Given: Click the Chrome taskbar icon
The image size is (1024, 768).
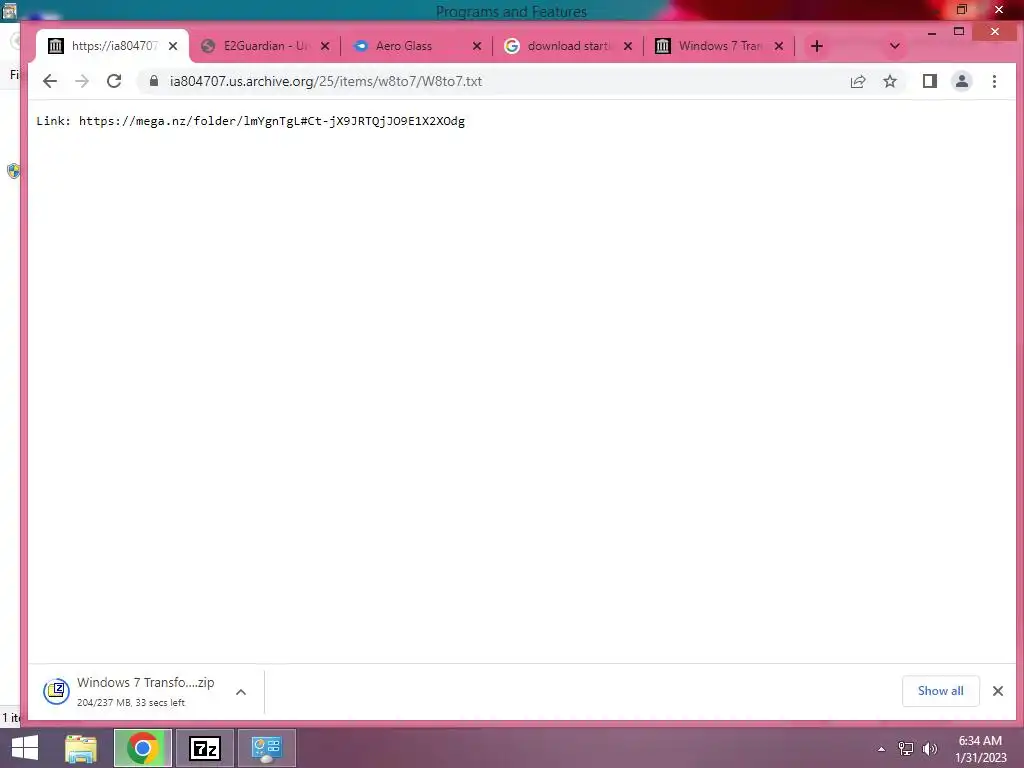Looking at the screenshot, I should (142, 748).
